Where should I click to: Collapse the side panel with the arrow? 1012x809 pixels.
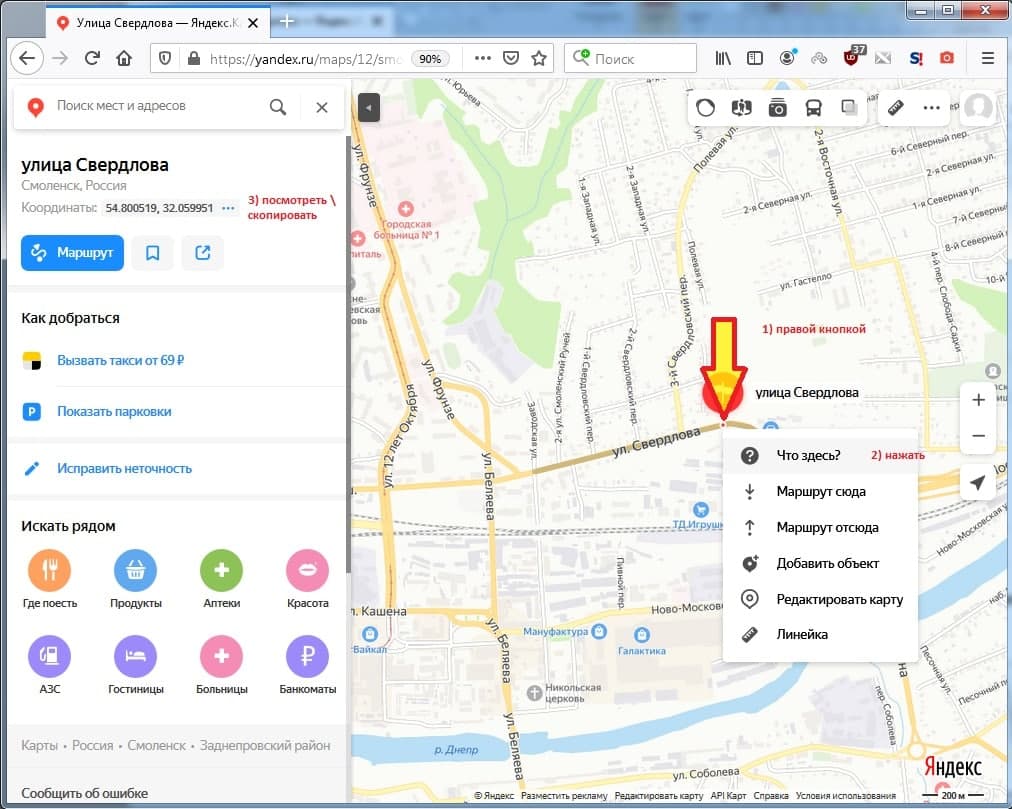369,108
